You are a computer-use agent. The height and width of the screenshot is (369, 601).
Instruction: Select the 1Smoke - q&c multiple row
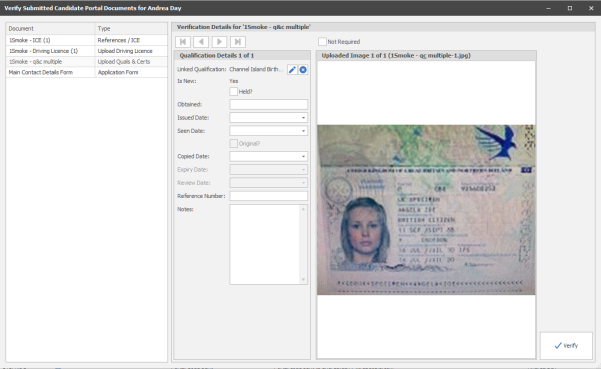(x=87, y=62)
